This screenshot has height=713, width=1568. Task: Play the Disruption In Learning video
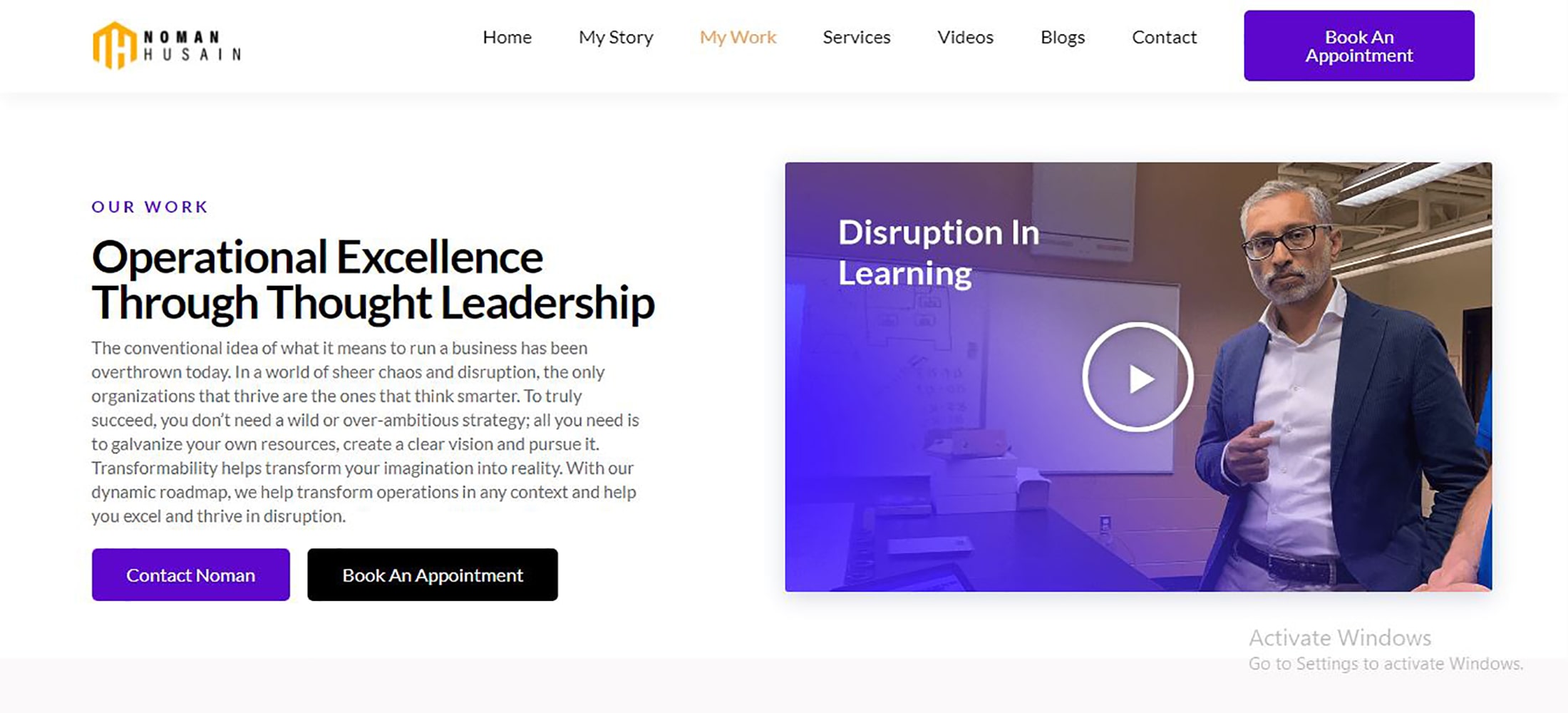coord(1138,377)
